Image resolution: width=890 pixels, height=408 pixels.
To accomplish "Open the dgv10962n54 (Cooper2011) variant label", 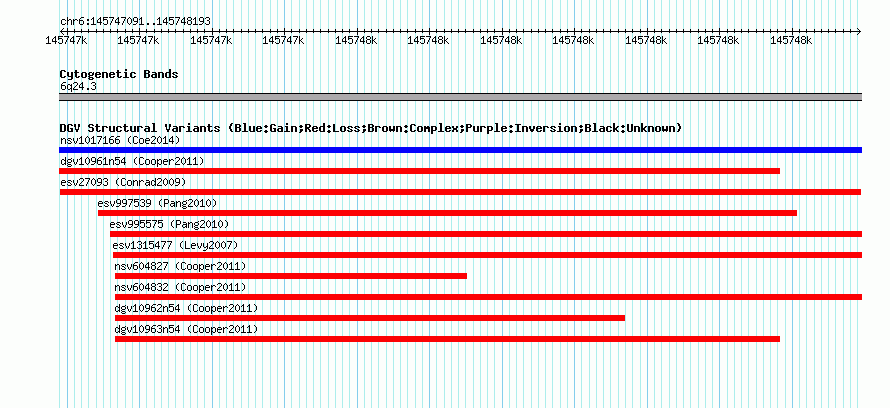I will 186,308.
